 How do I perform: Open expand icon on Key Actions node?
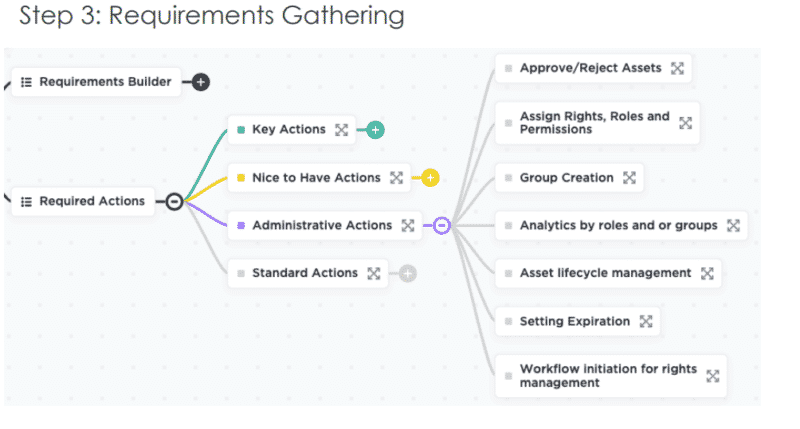click(342, 129)
